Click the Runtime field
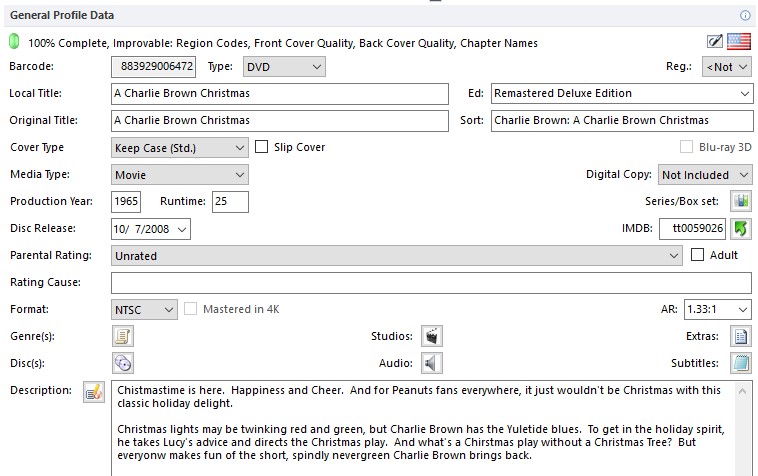 click(x=230, y=202)
